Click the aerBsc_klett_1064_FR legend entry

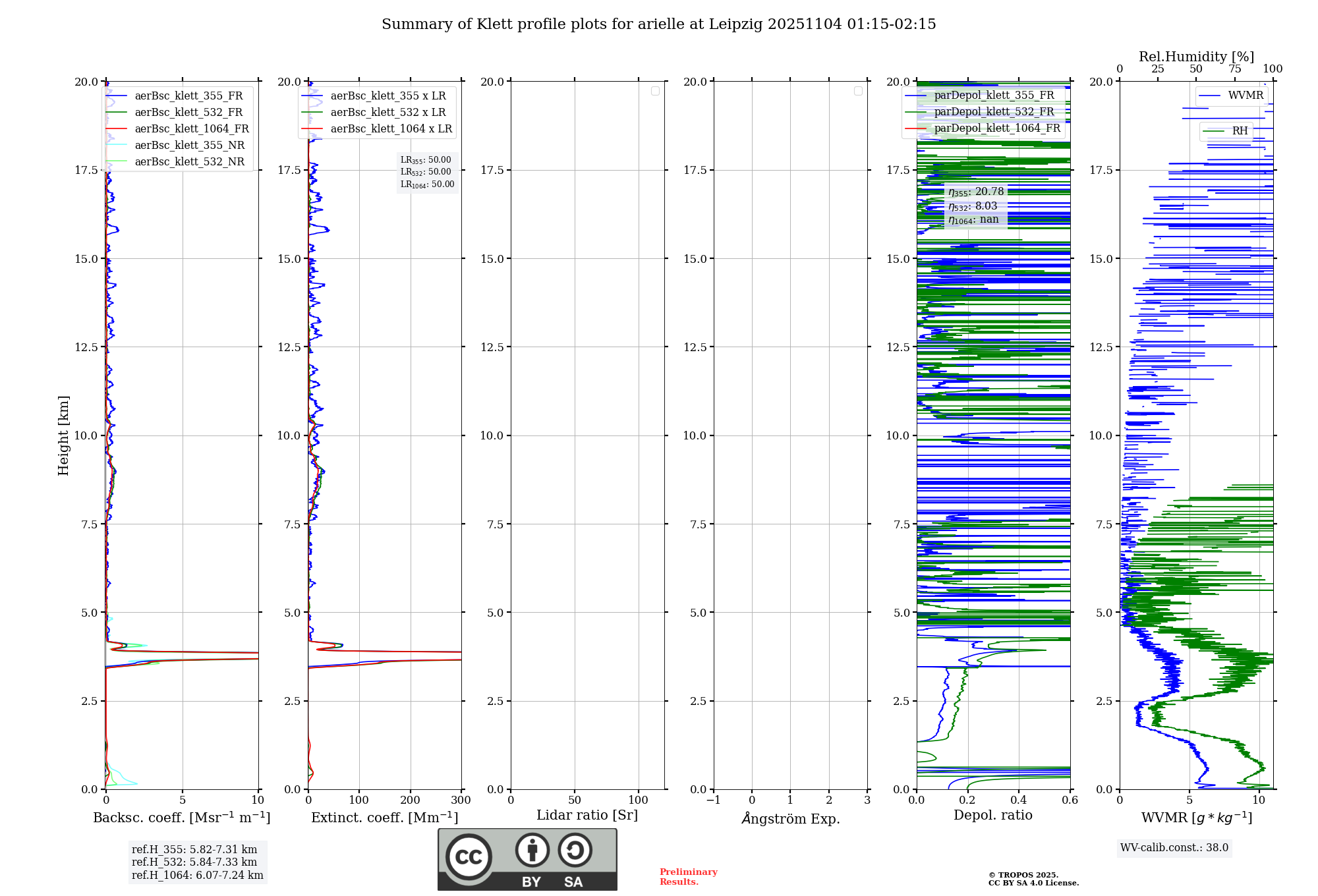191,129
